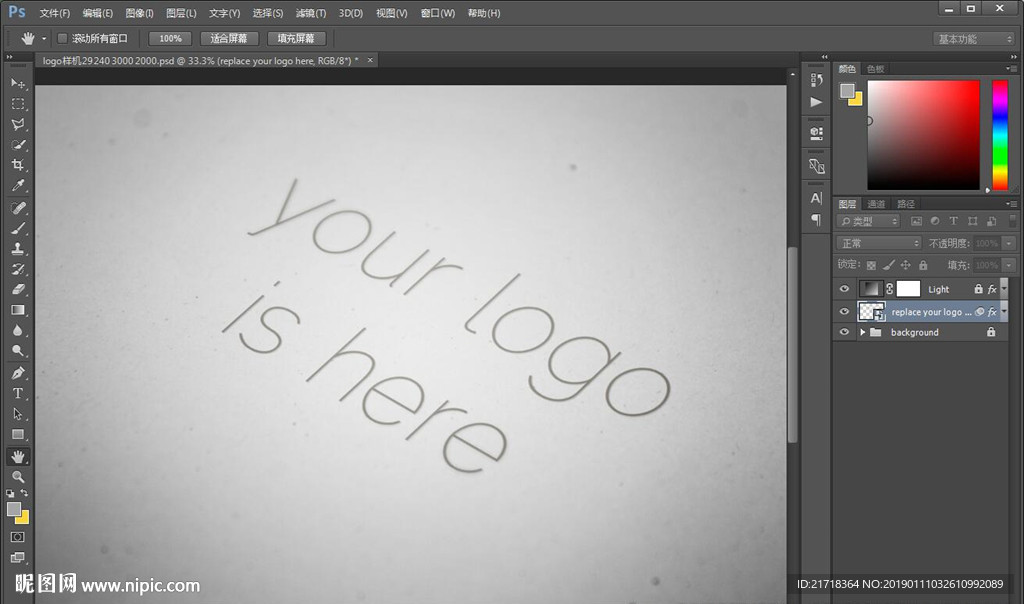The image size is (1024, 604).
Task: Open the History panel icon
Action: click(x=816, y=81)
